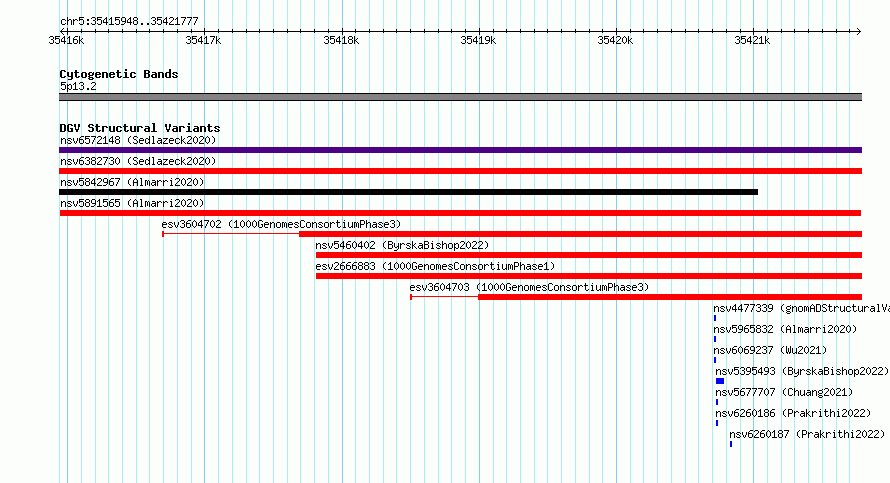This screenshot has height=483, width=890.
Task: Select the thick red esv3604702 bar
Action: pos(581,234)
